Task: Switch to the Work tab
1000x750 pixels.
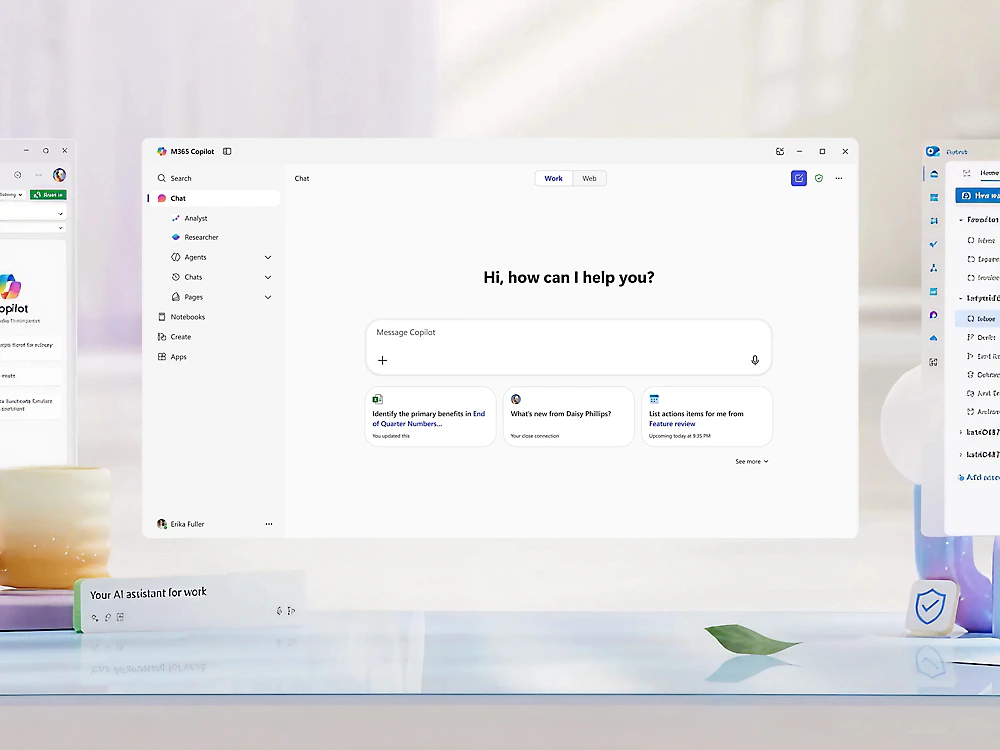Action: click(x=554, y=179)
